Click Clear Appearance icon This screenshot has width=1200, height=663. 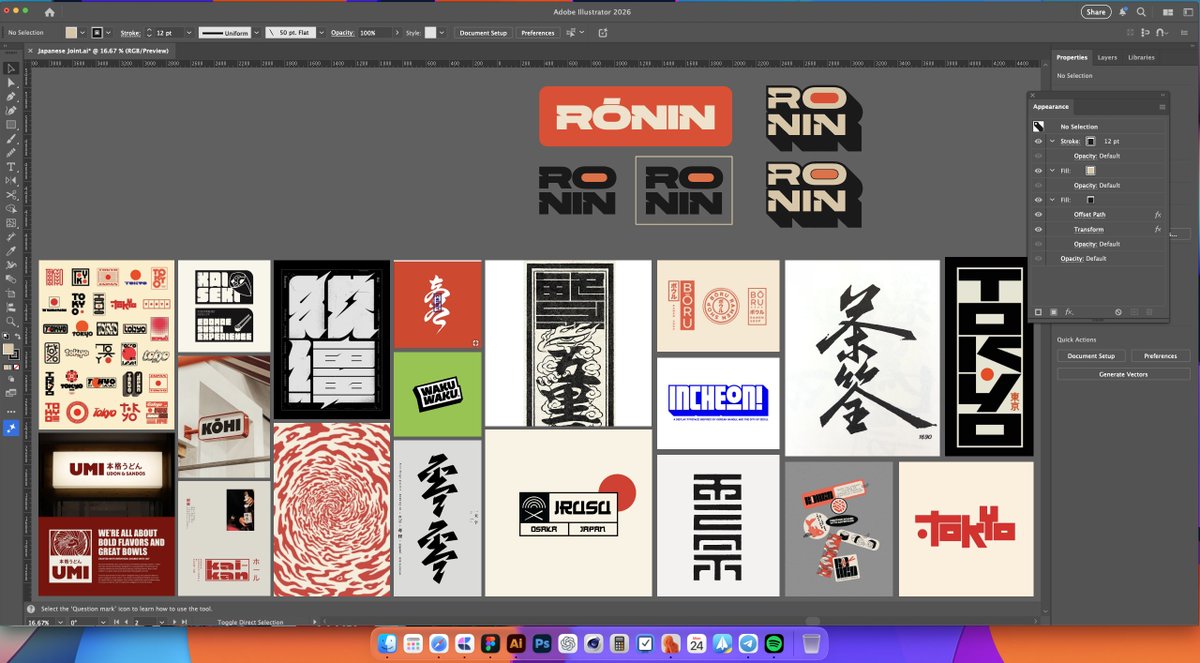pyautogui.click(x=1119, y=312)
